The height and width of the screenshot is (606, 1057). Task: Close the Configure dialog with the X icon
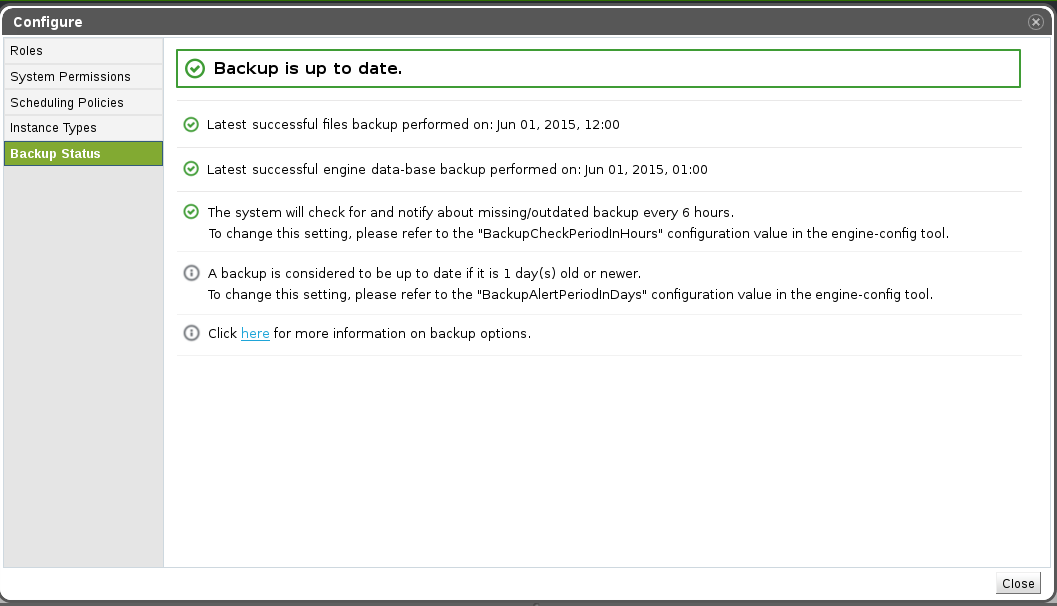point(1036,22)
